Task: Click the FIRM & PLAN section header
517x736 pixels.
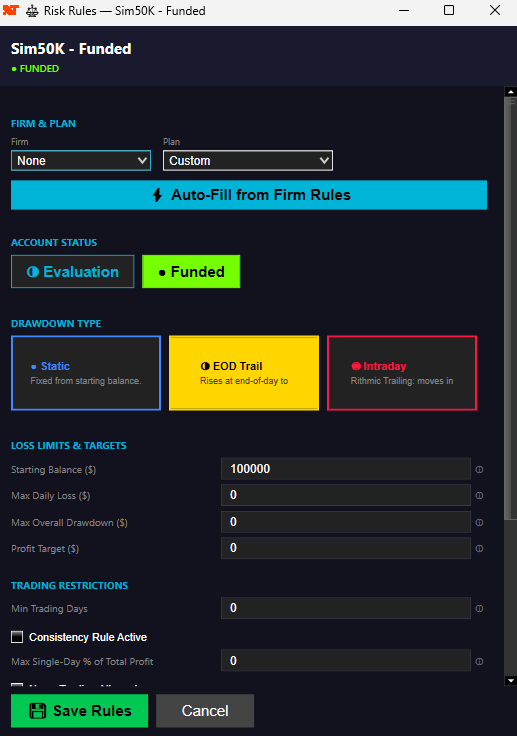Action: tap(43, 123)
